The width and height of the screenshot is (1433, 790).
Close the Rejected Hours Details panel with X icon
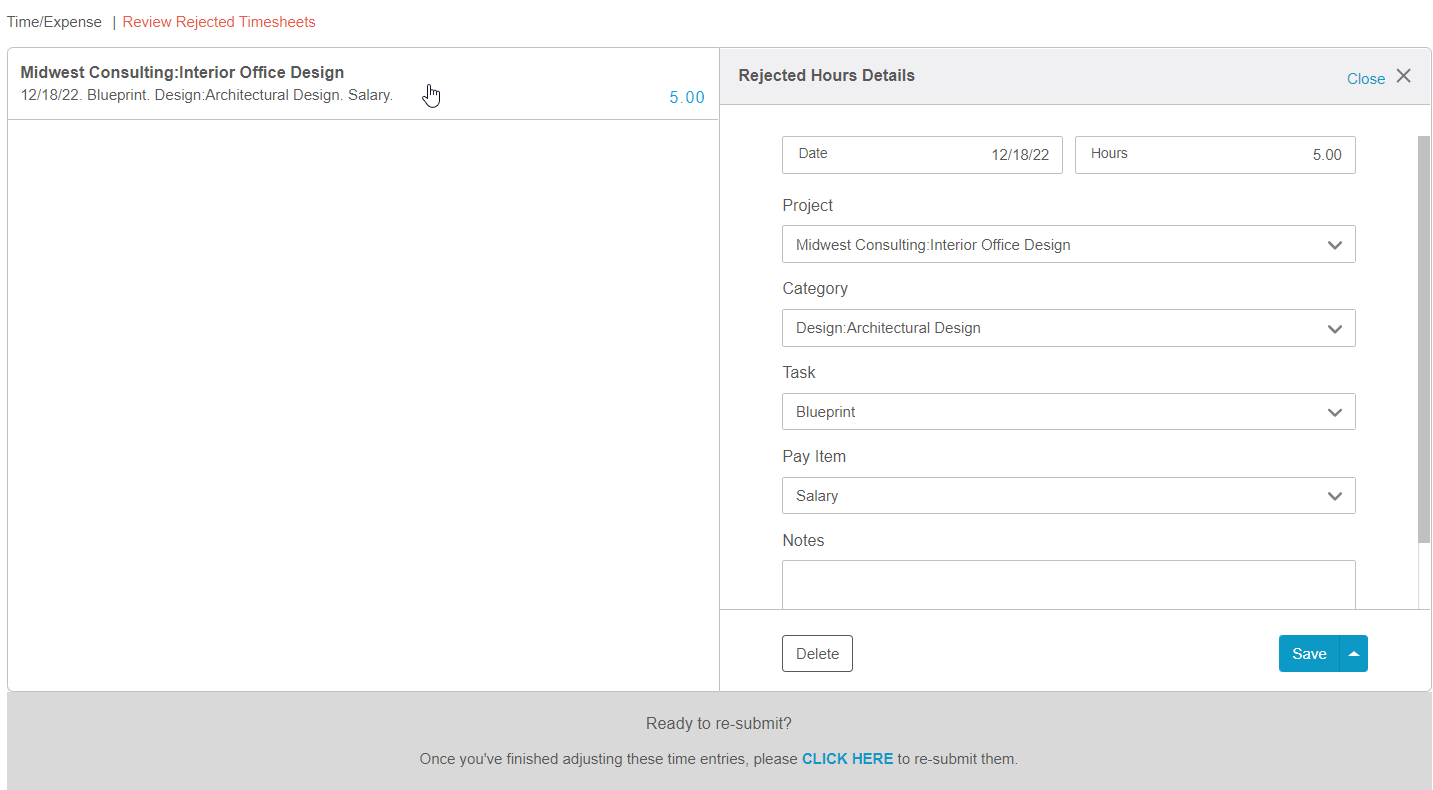point(1403,76)
